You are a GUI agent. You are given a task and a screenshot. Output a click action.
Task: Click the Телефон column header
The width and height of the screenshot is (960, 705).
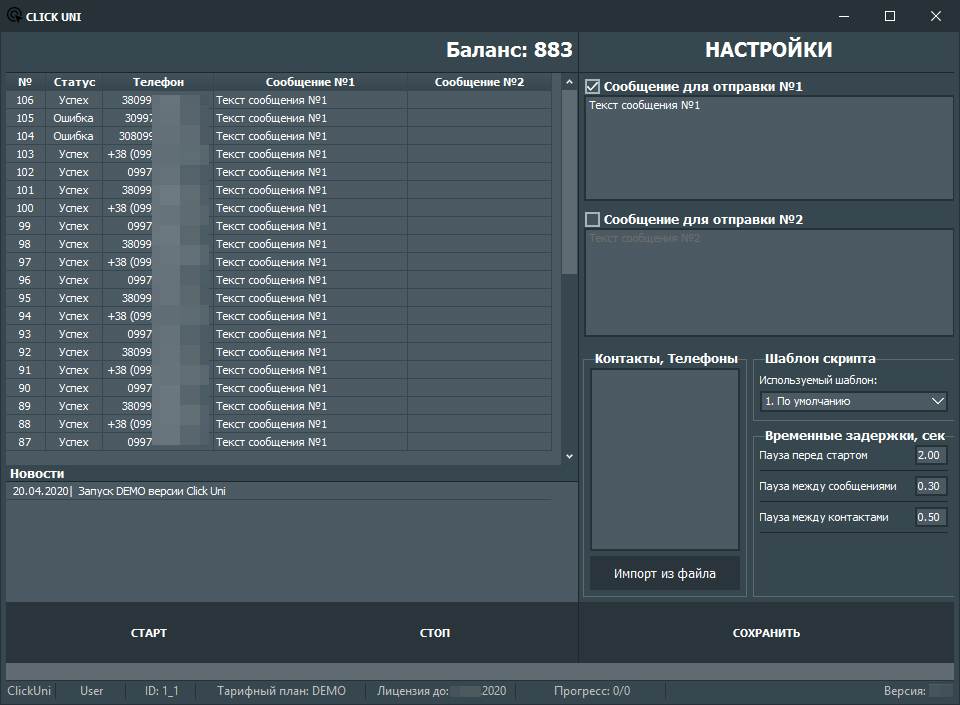click(158, 82)
